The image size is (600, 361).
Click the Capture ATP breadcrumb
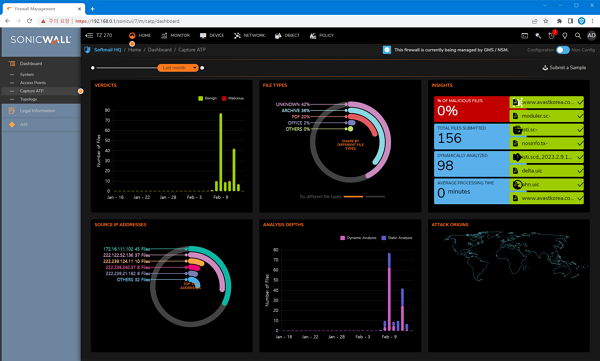coord(192,50)
